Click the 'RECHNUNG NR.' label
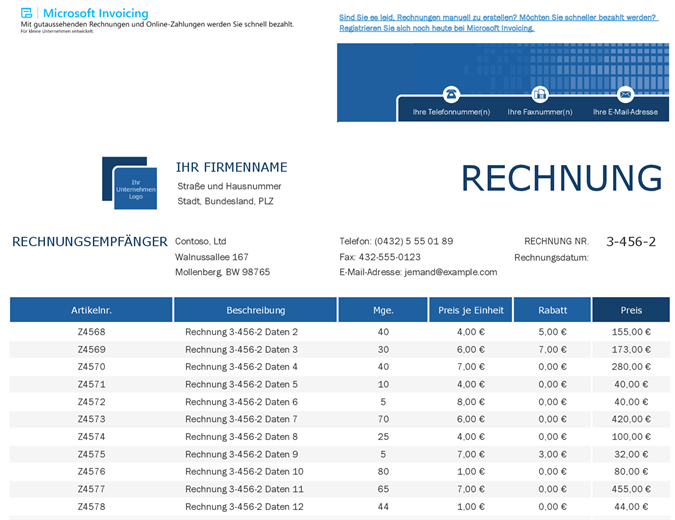The image size is (675, 520). tap(556, 241)
